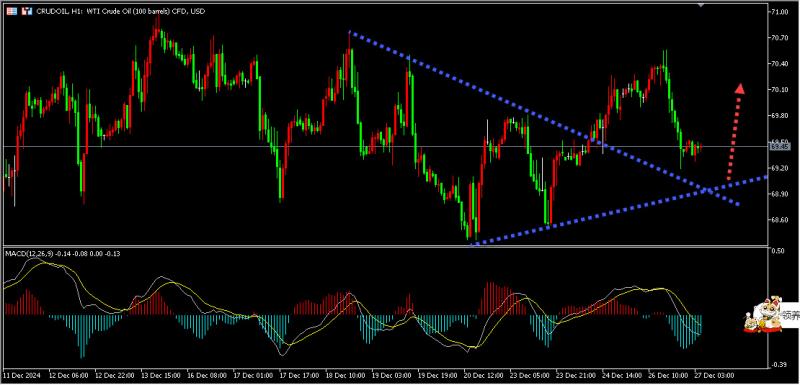
Task: Click the 12 Dec 22:00 time label
Action: point(115,375)
